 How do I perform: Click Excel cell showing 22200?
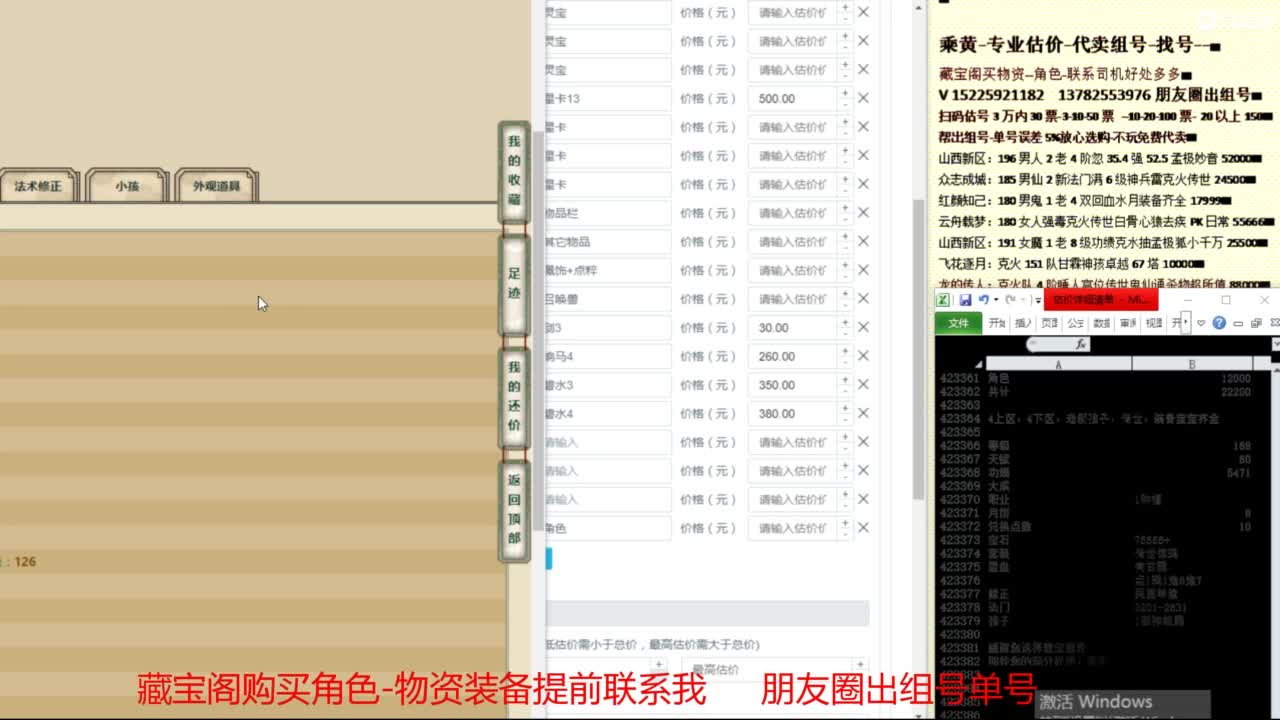tap(1192, 392)
